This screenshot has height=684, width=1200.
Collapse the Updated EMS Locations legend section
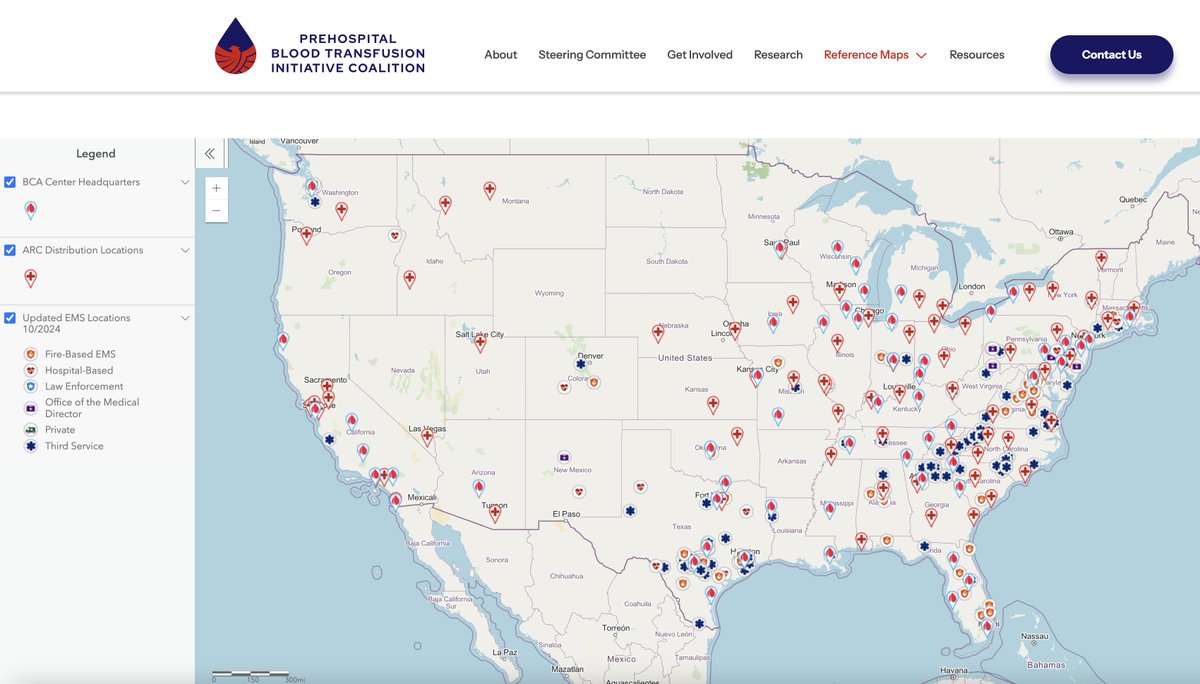(185, 318)
